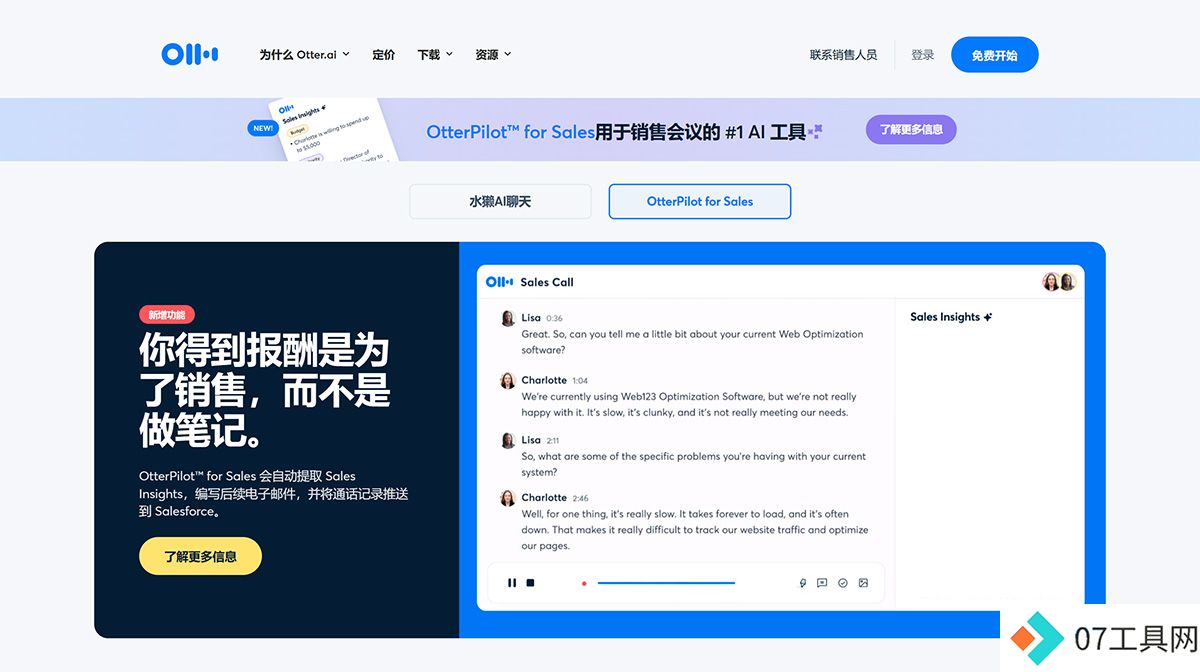This screenshot has height=672, width=1200.
Task: Click the Otter logo beside Sales Call
Action: [499, 282]
